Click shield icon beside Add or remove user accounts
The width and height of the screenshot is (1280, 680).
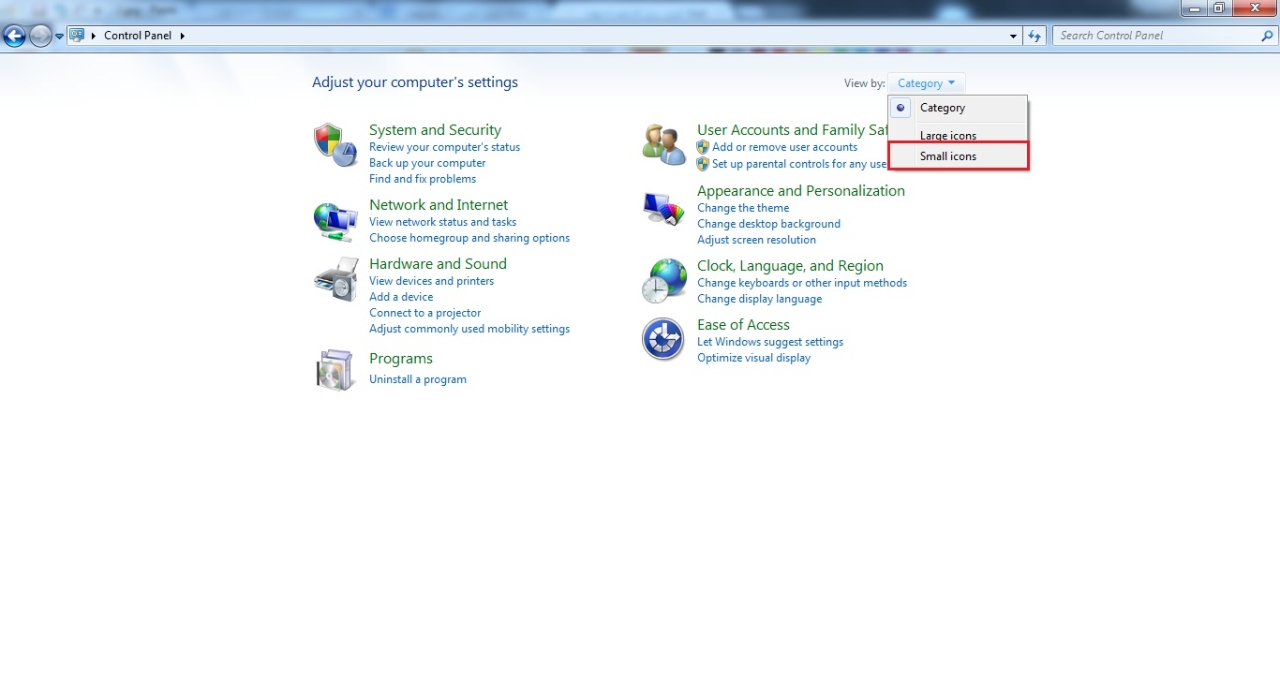click(x=703, y=147)
